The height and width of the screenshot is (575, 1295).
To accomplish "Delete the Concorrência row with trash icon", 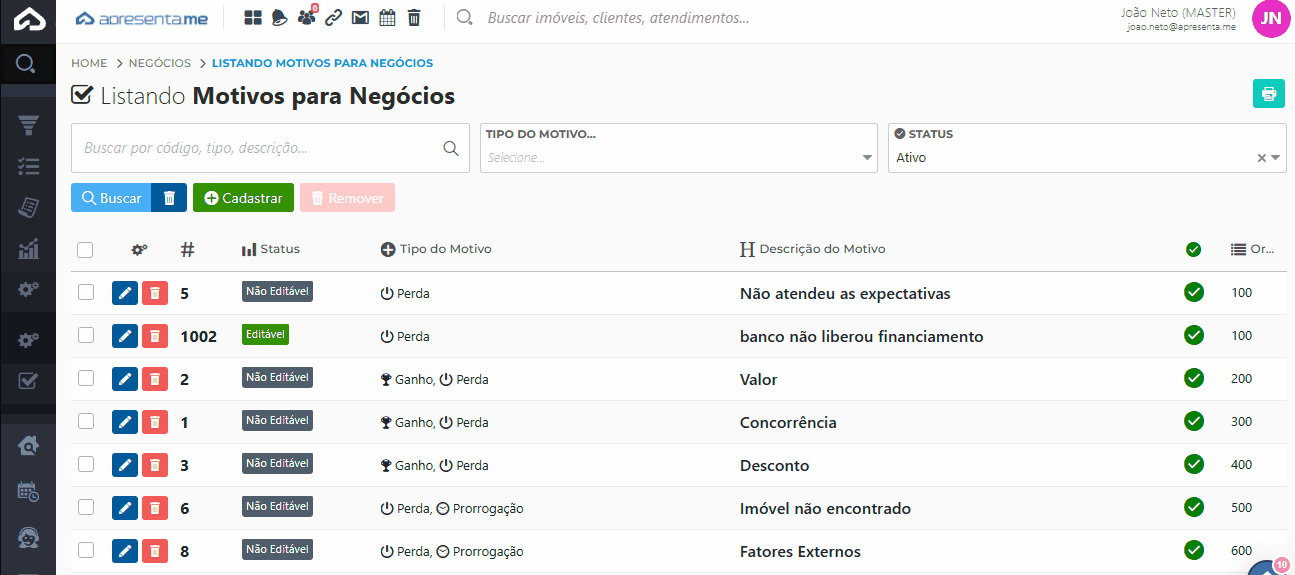I will [x=154, y=422].
